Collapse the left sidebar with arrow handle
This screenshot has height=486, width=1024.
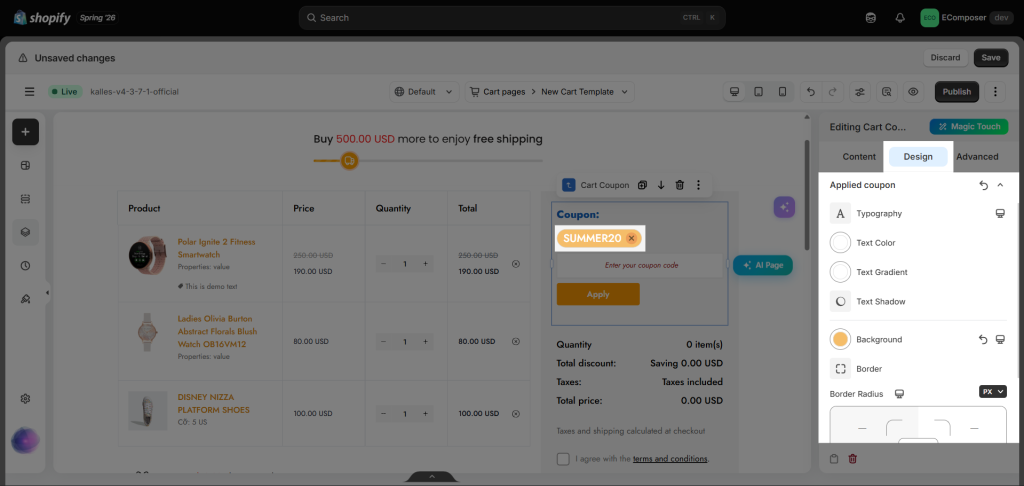pyautogui.click(x=47, y=293)
